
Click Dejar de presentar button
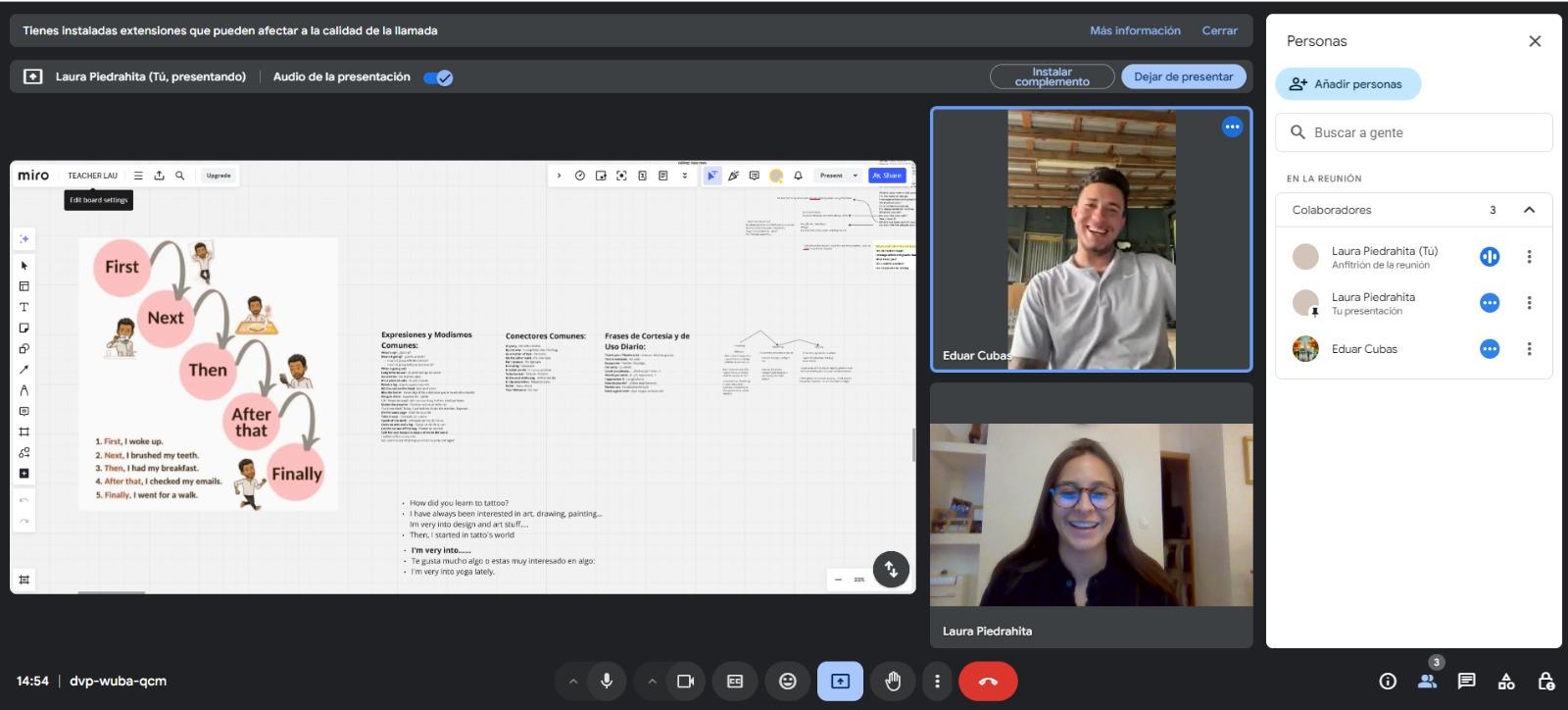[x=1183, y=76]
